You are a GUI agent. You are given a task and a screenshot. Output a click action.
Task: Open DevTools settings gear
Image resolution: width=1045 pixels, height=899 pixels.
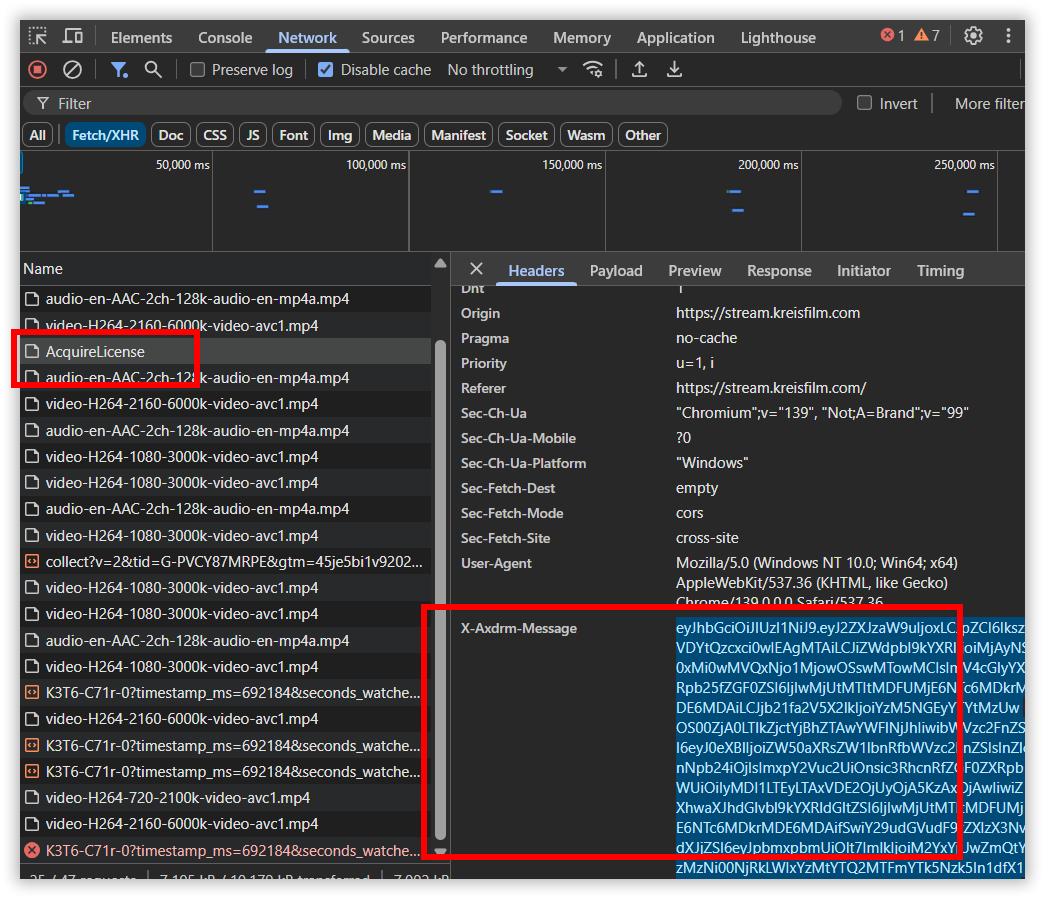tap(973, 36)
